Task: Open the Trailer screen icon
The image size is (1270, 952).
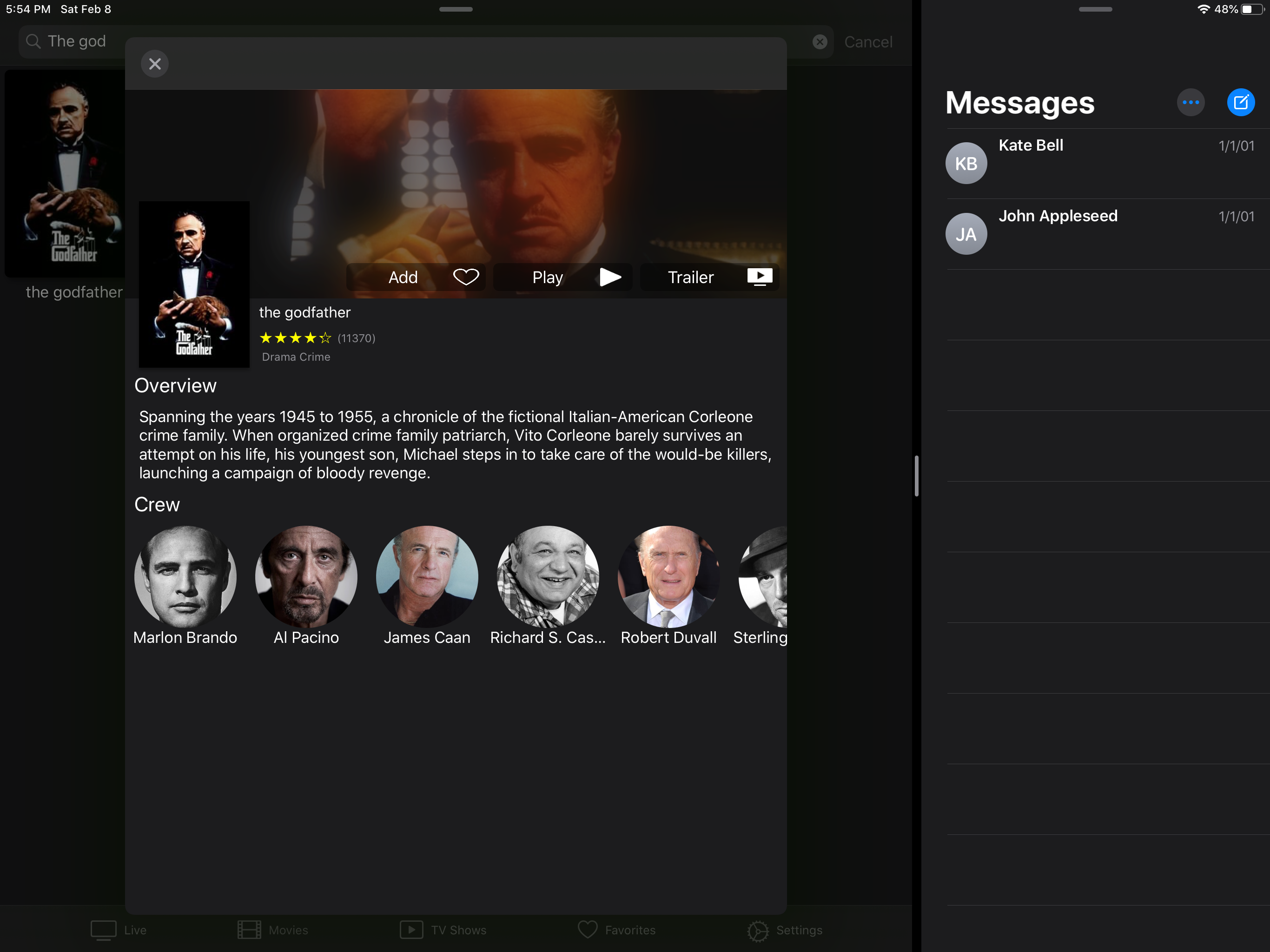Action: [x=759, y=277]
